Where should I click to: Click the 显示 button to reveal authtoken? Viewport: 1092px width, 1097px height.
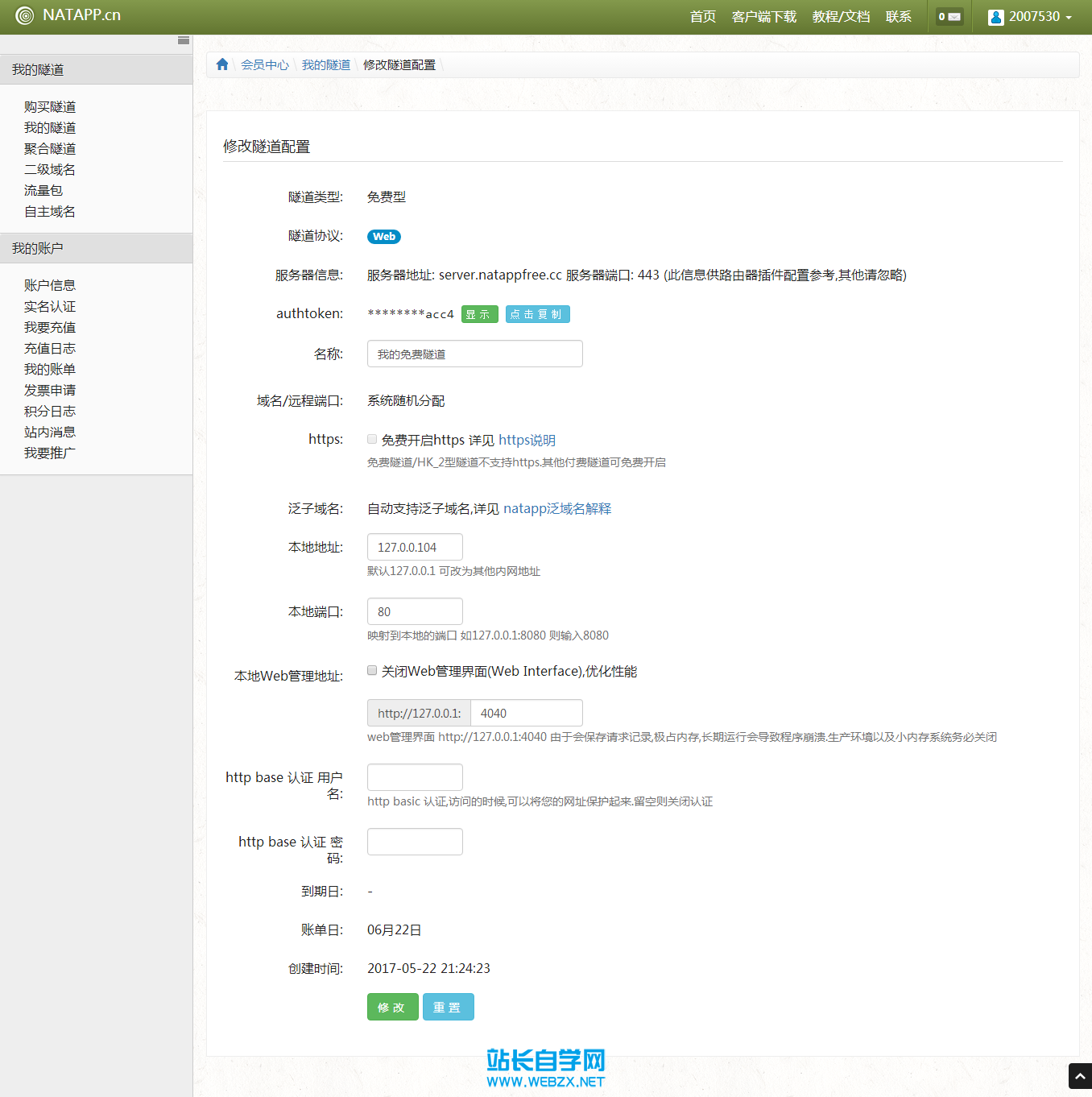[479, 314]
